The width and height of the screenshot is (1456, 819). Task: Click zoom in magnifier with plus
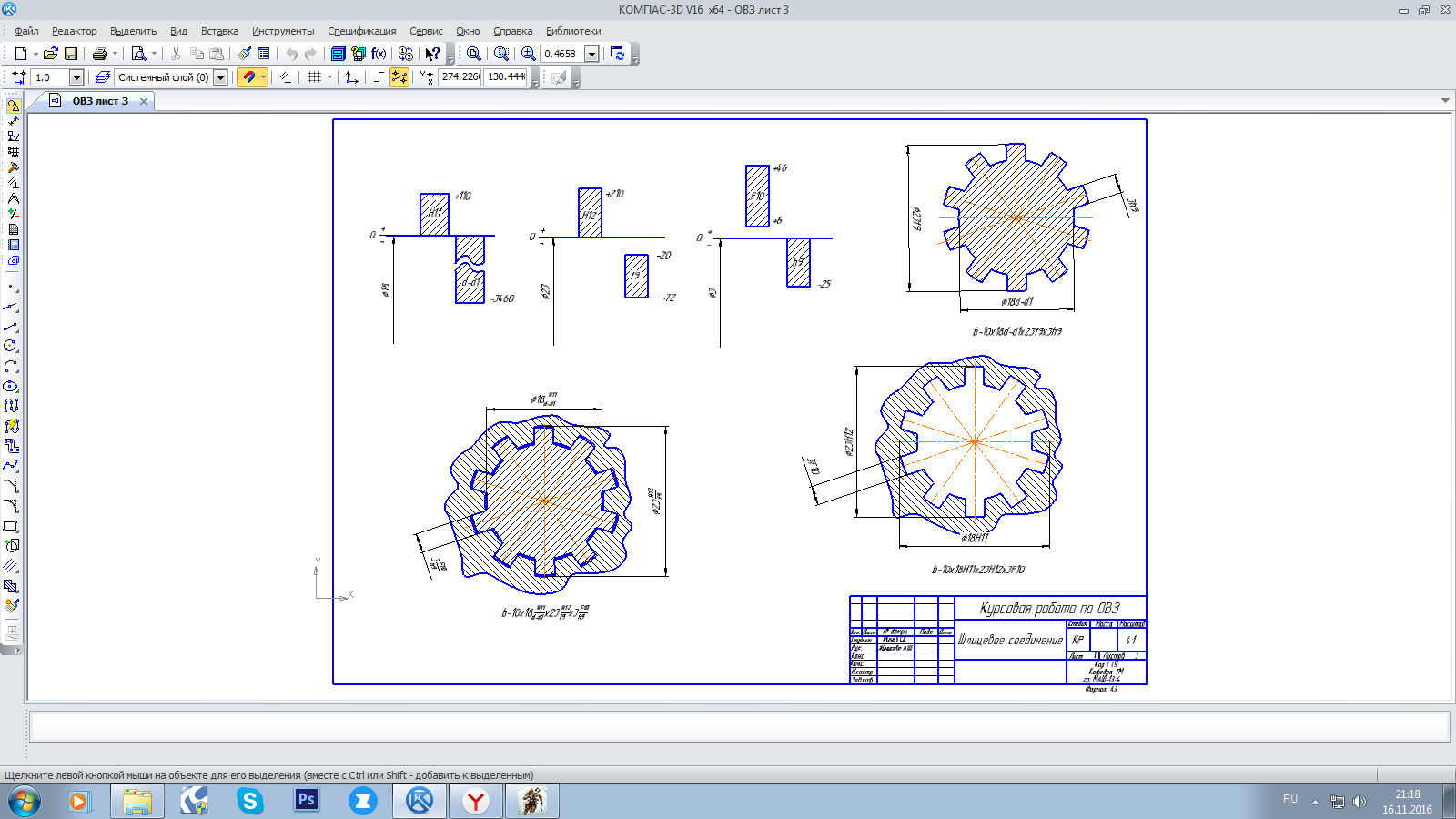529,54
